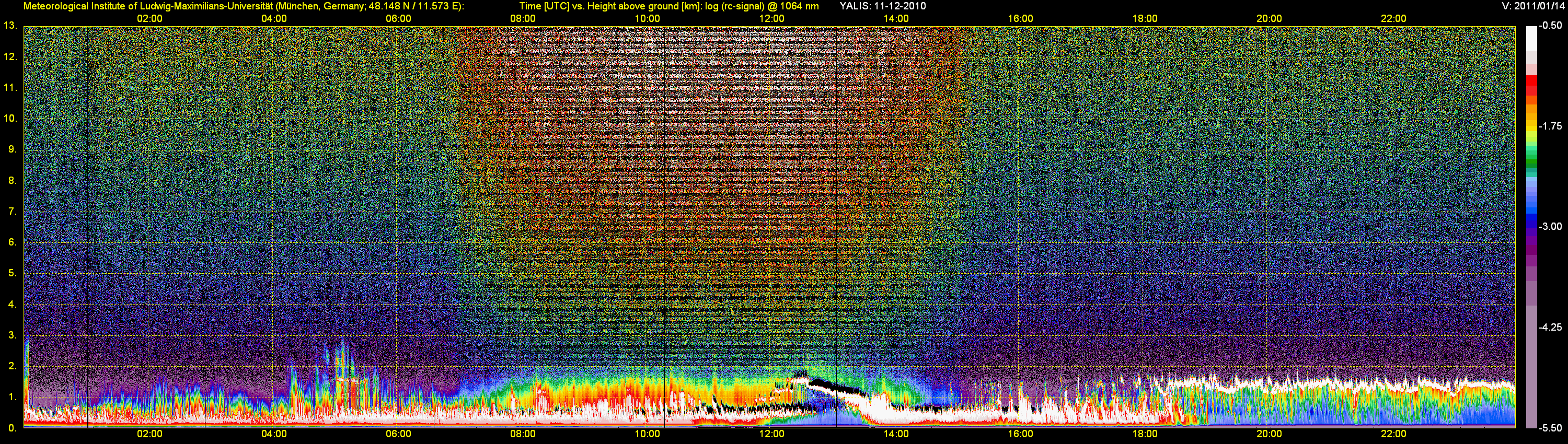Click the 18:00 label on the bottom time axis
The height and width of the screenshot is (444, 1568).
tap(1145, 434)
